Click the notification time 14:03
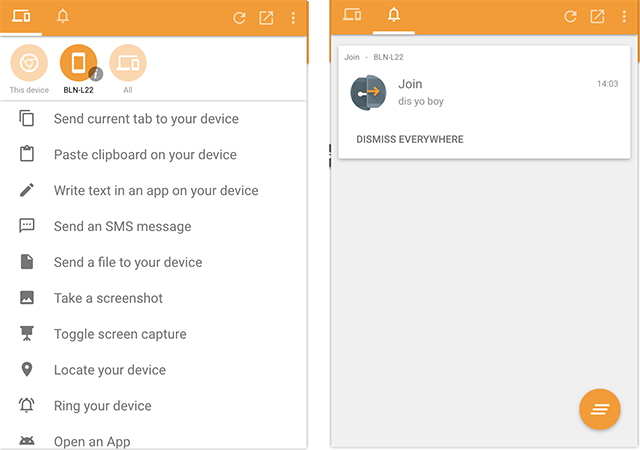The height and width of the screenshot is (450, 640). 607,84
